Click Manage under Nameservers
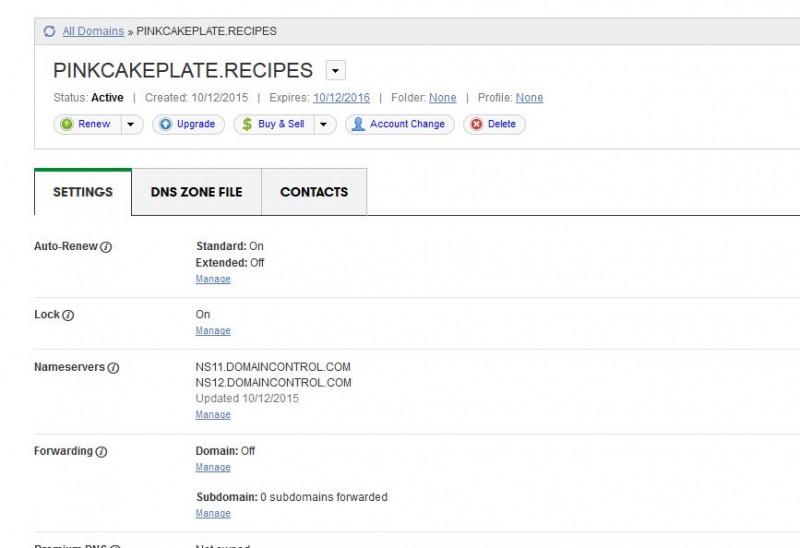This screenshot has width=800, height=548. click(213, 415)
